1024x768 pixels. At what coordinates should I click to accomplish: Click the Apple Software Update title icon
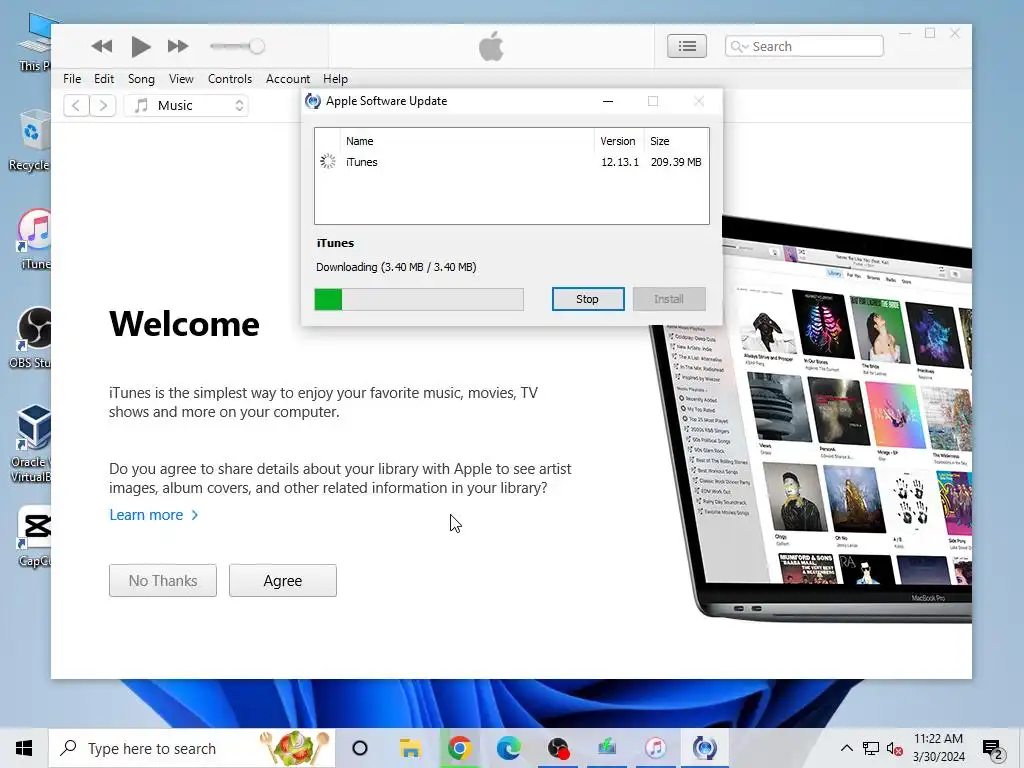(313, 101)
